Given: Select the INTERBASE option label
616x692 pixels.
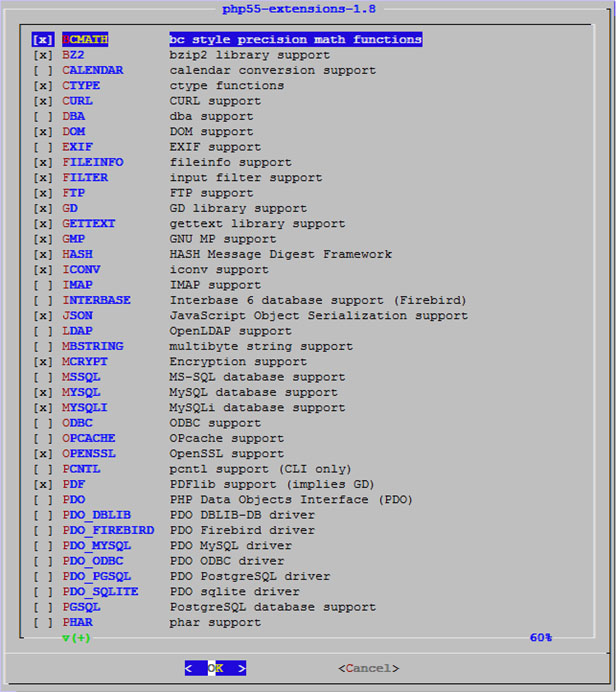Looking at the screenshot, I should pos(97,300).
